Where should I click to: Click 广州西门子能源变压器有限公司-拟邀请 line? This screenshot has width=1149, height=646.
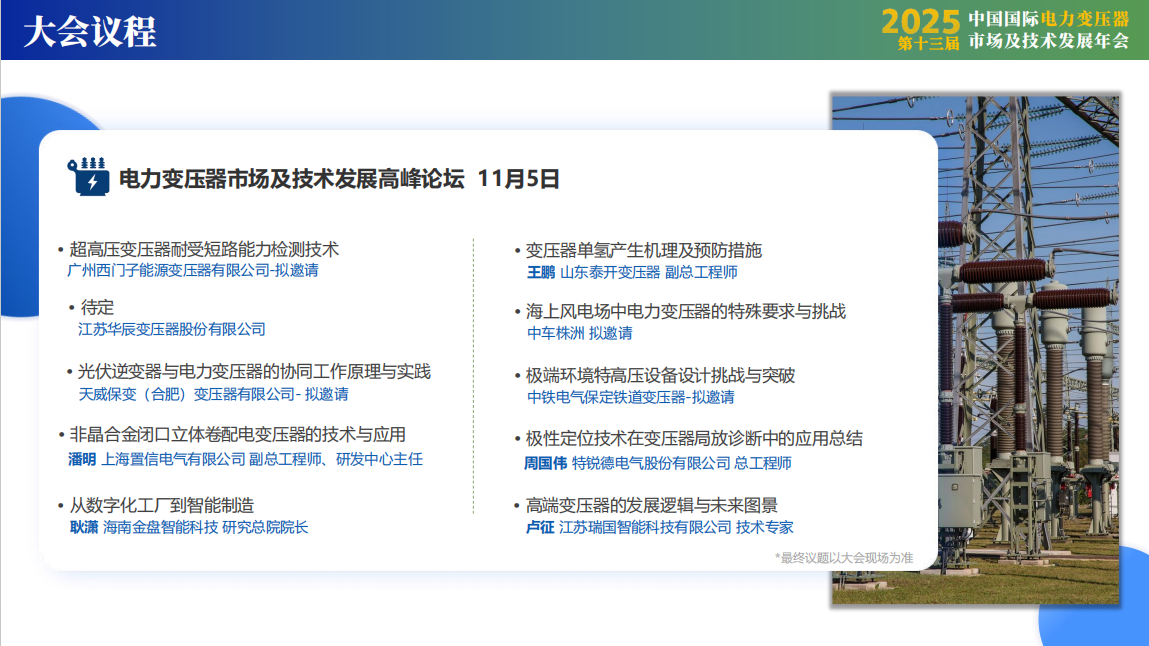coord(193,270)
